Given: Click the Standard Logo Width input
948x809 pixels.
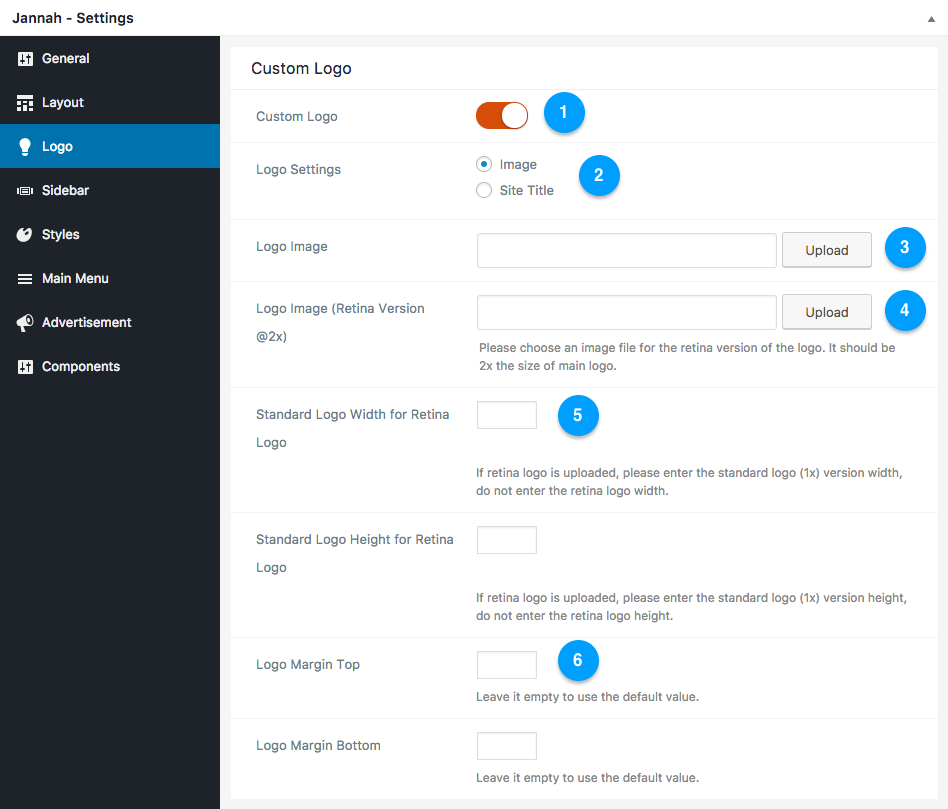Looking at the screenshot, I should [x=507, y=415].
